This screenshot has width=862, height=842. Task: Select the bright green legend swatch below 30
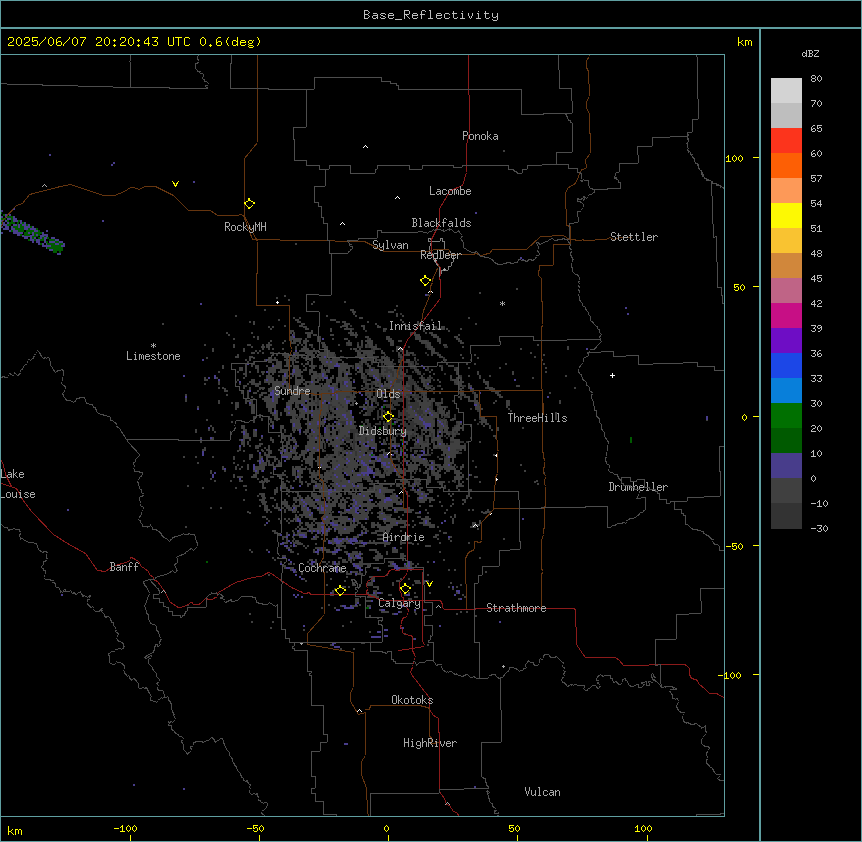[786, 416]
